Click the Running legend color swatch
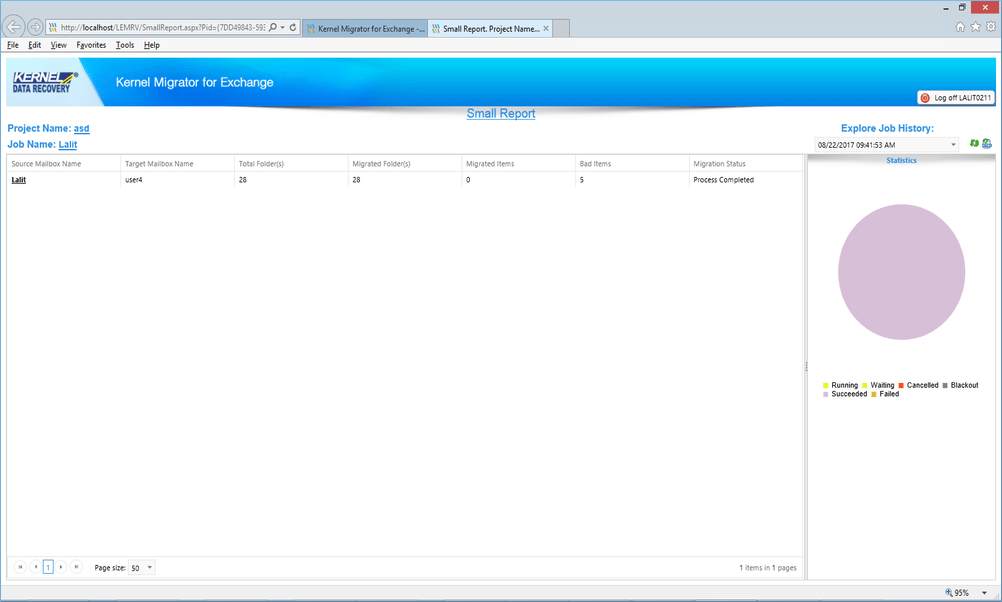The width and height of the screenshot is (1002, 602). [826, 385]
